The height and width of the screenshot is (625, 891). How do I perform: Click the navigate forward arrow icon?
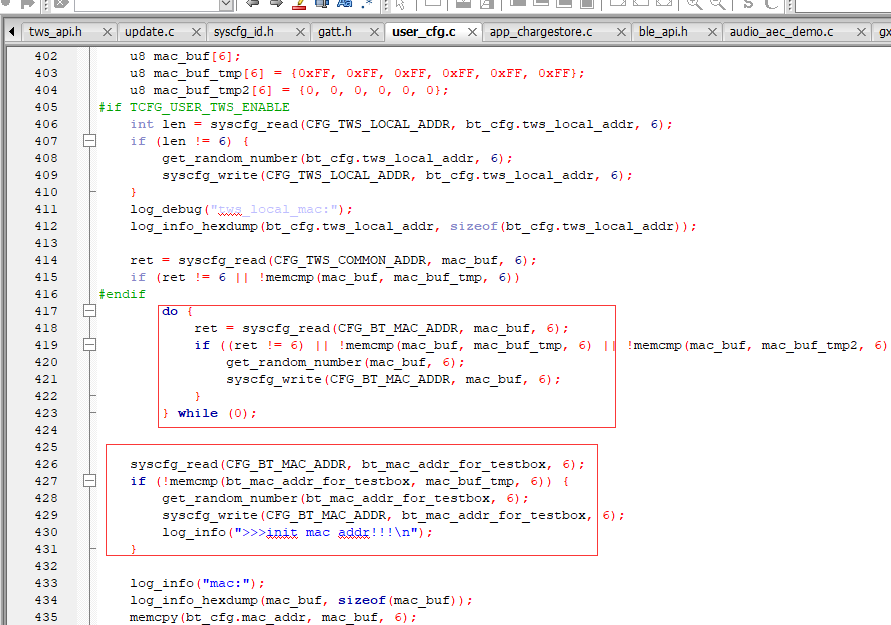point(276,3)
